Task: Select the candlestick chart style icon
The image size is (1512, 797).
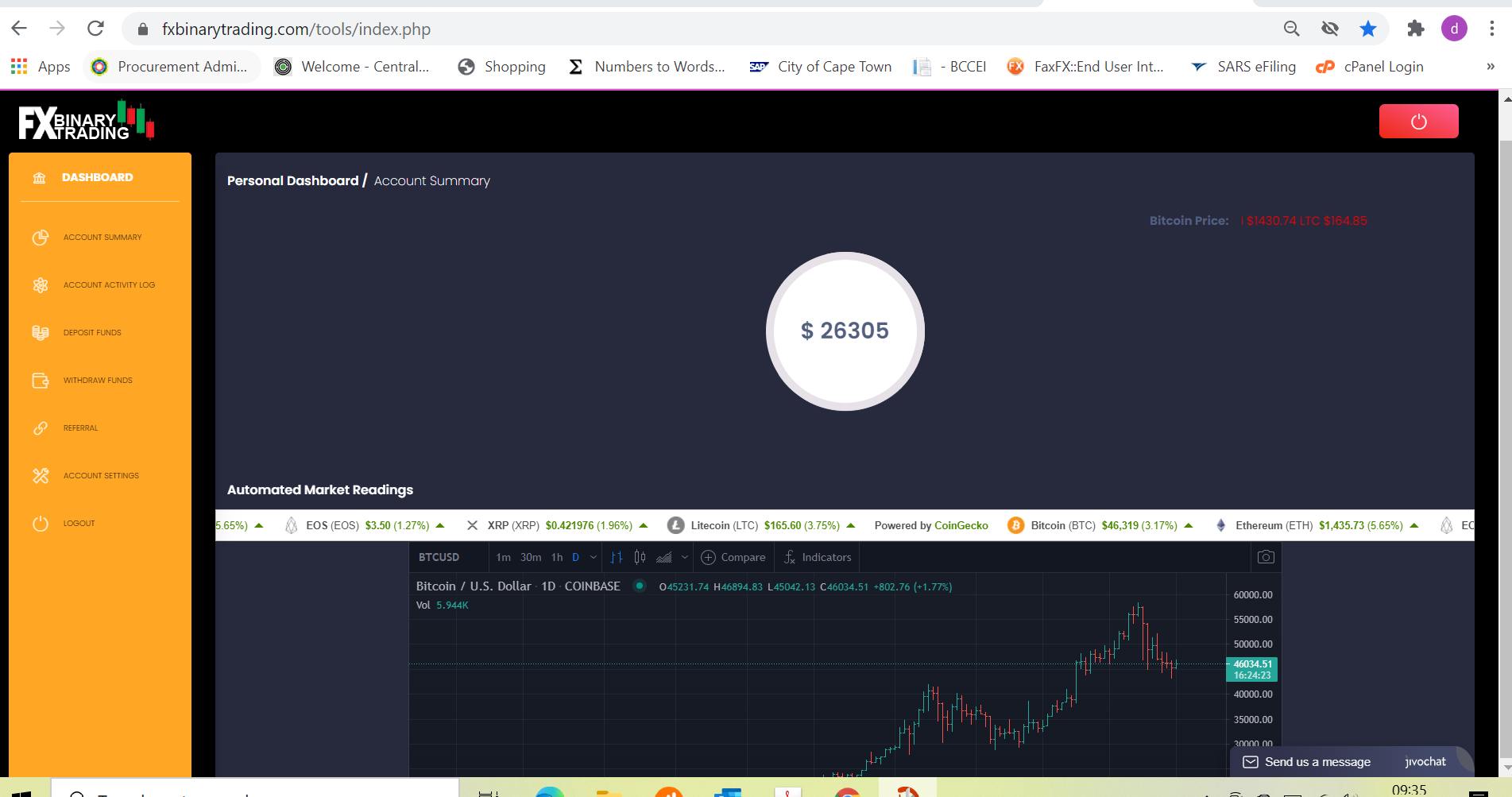Action: tap(640, 557)
